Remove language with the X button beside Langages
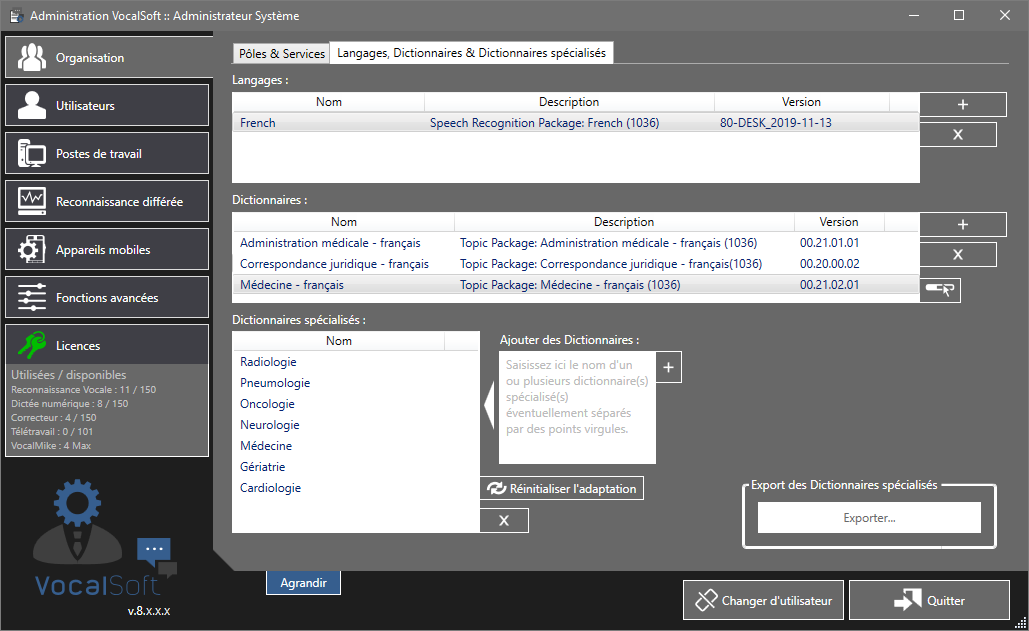Screen dimensions: 1029x631 (x=958, y=134)
